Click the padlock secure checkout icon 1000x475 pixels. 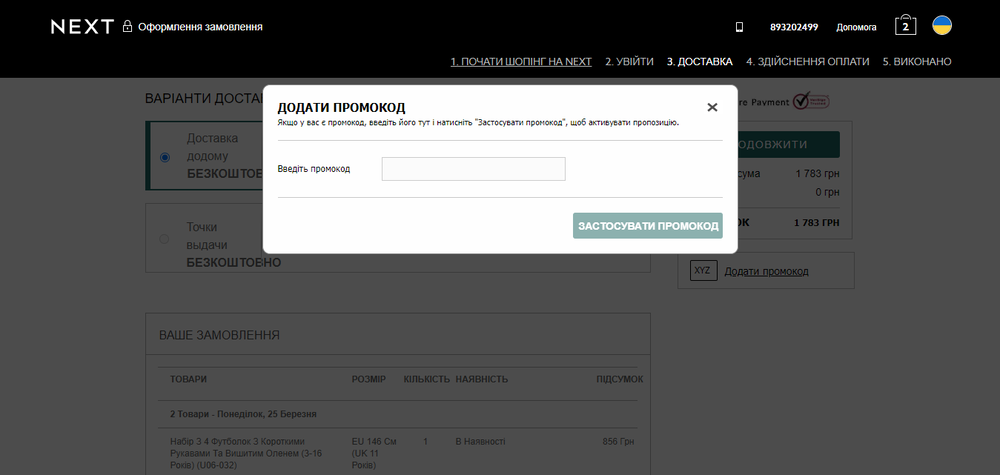tap(128, 27)
